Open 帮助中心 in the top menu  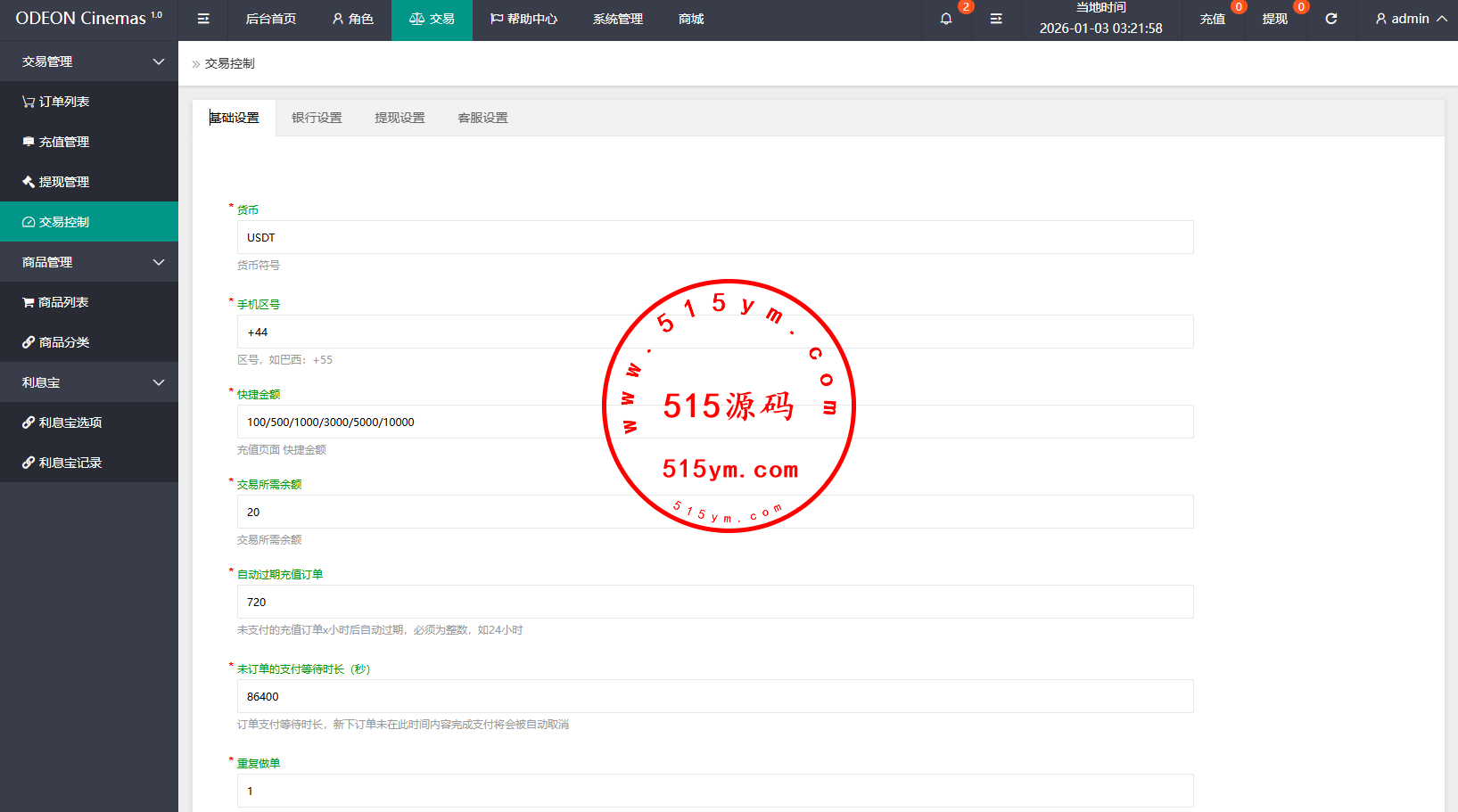tap(523, 19)
